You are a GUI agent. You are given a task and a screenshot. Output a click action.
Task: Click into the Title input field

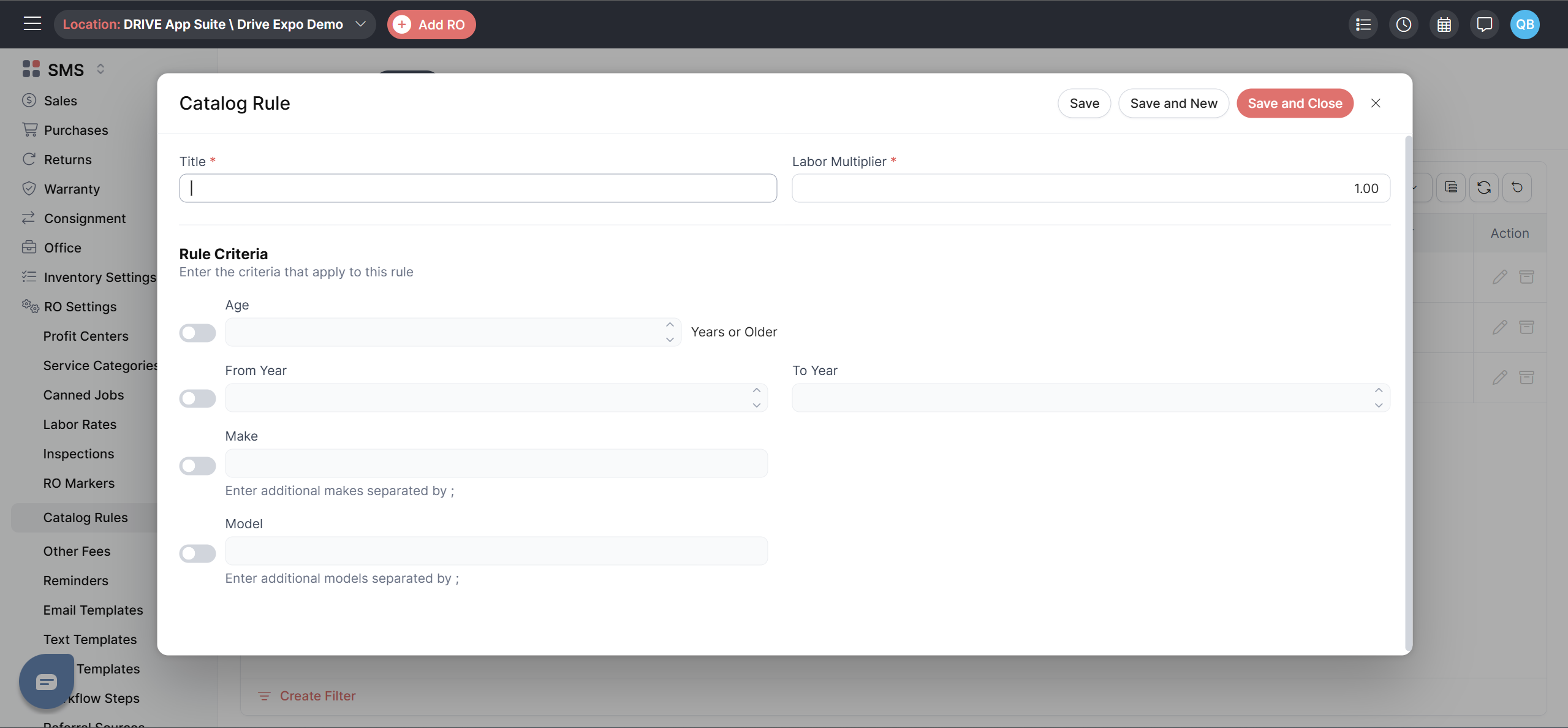478,188
